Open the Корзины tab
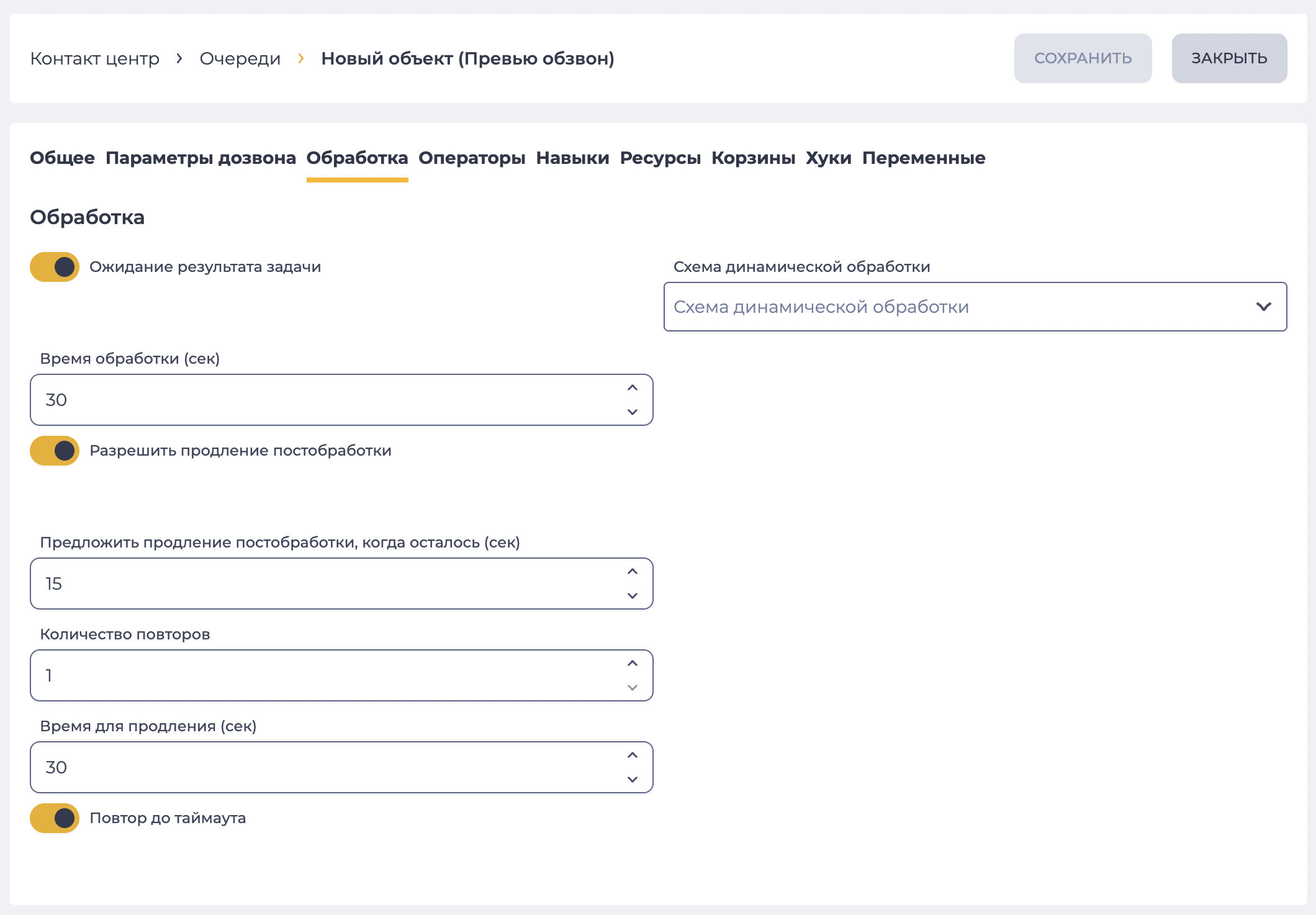This screenshot has width=1316, height=915. (x=754, y=158)
